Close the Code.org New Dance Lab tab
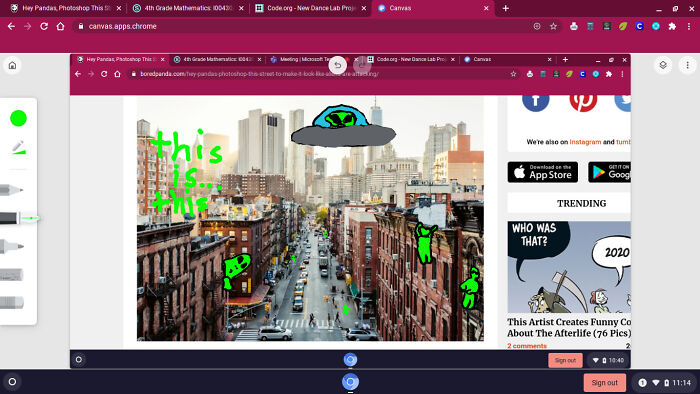 tap(364, 8)
